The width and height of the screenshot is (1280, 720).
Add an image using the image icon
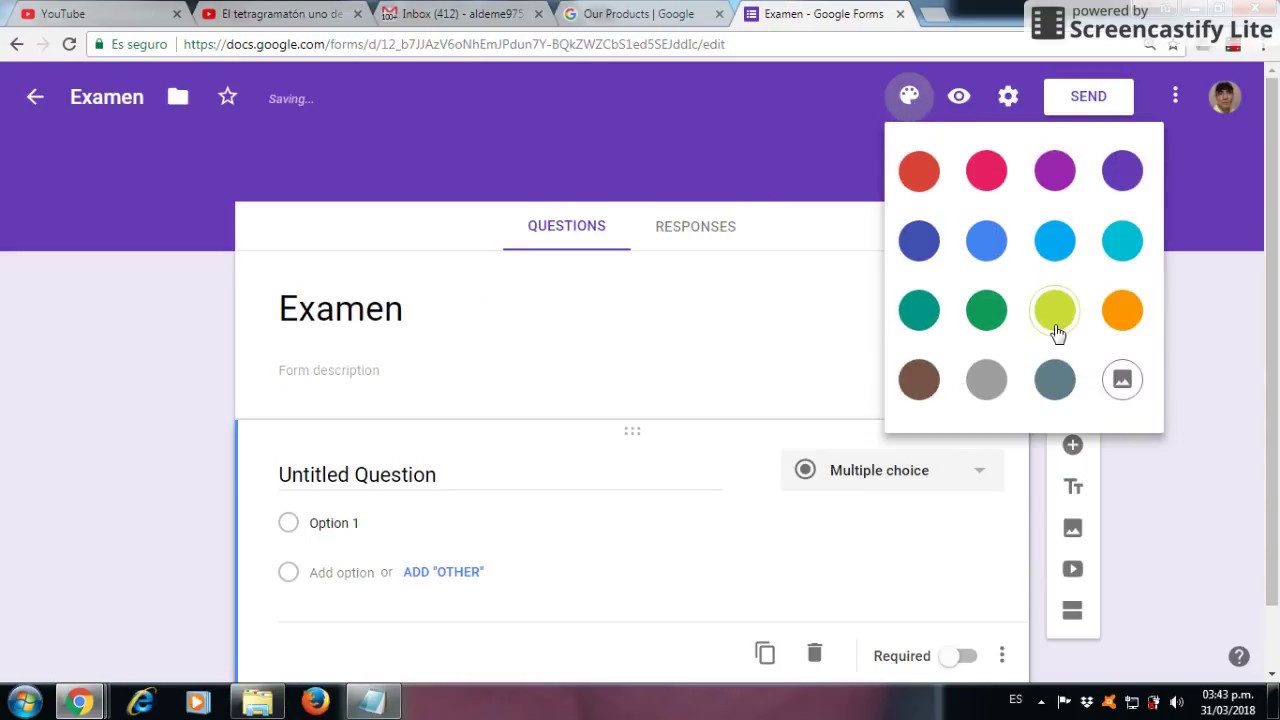coord(1072,527)
